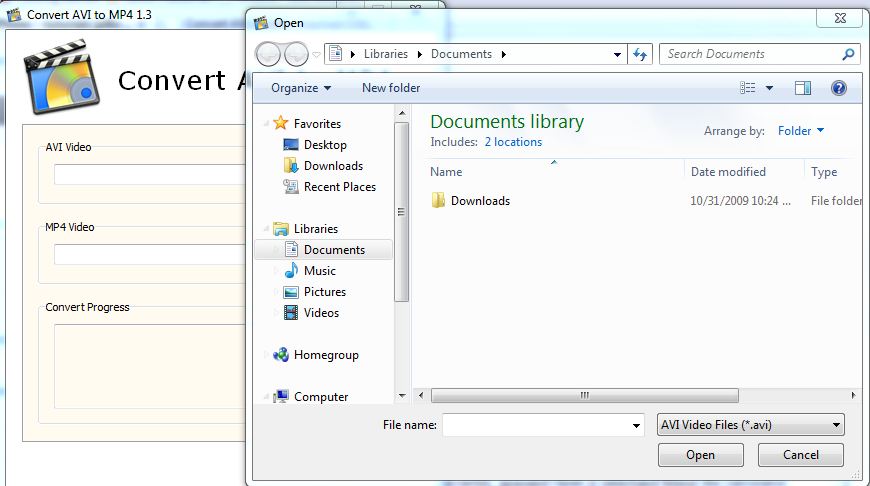
Task: Click AVI Video field in Convert AVI window
Action: pyautogui.click(x=150, y=174)
